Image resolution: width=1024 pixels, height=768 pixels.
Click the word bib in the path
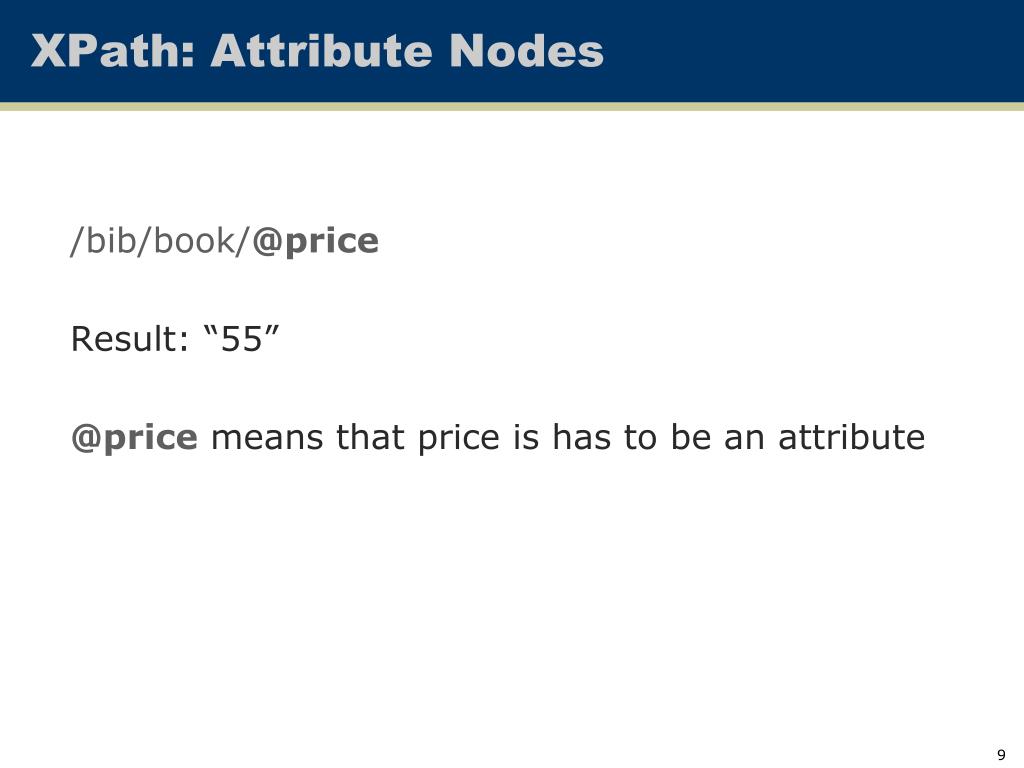click(x=110, y=241)
